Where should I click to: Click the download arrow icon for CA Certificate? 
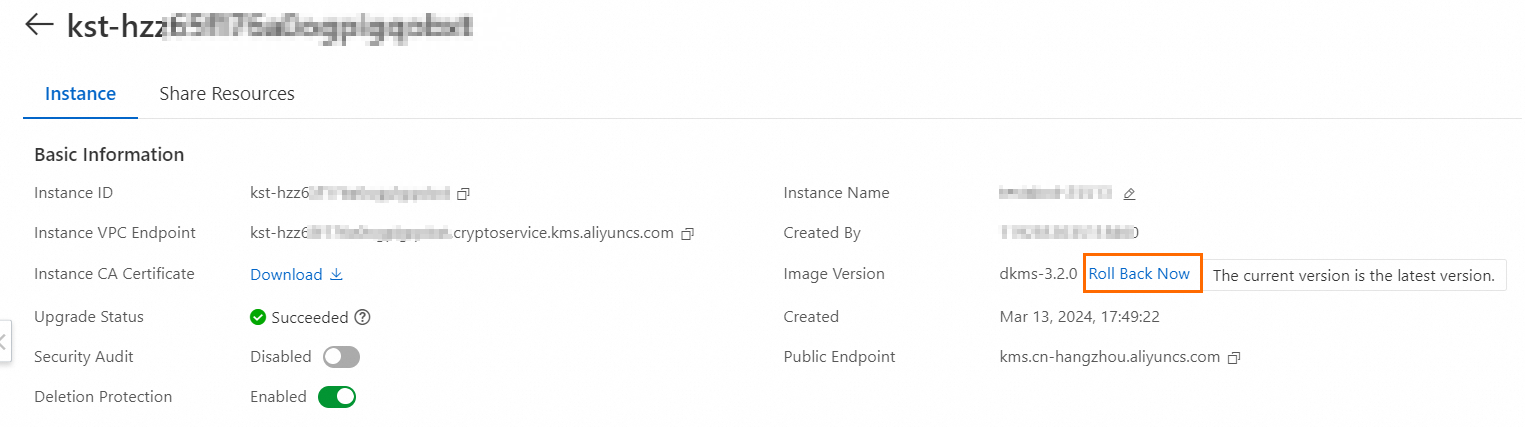(x=336, y=275)
